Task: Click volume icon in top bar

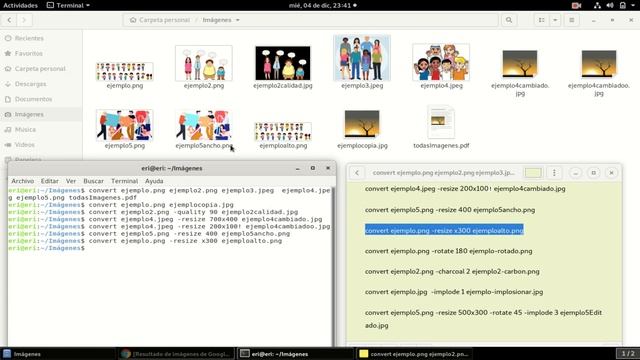Action: point(610,5)
